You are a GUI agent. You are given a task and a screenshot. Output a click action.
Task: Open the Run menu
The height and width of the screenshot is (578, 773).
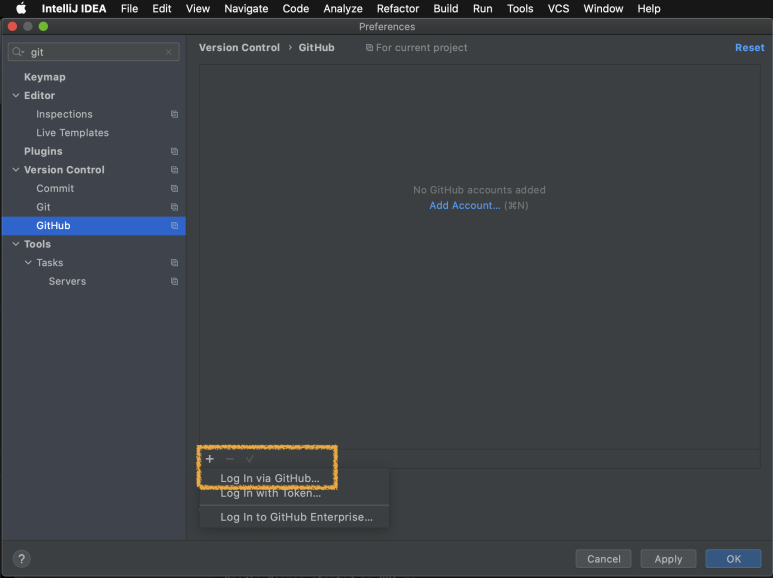point(483,8)
